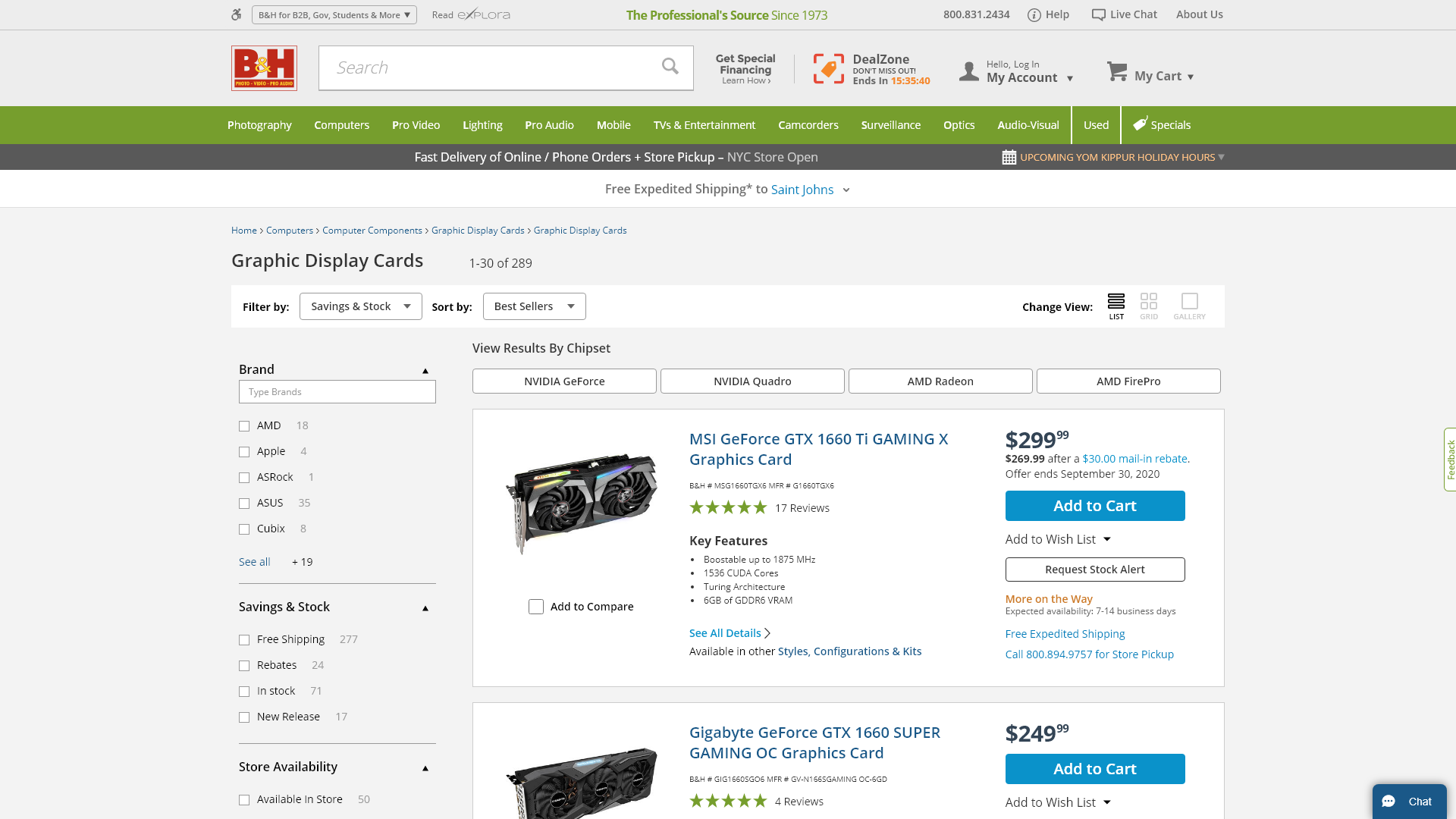Open the Best Sellers sort dropdown

534,306
